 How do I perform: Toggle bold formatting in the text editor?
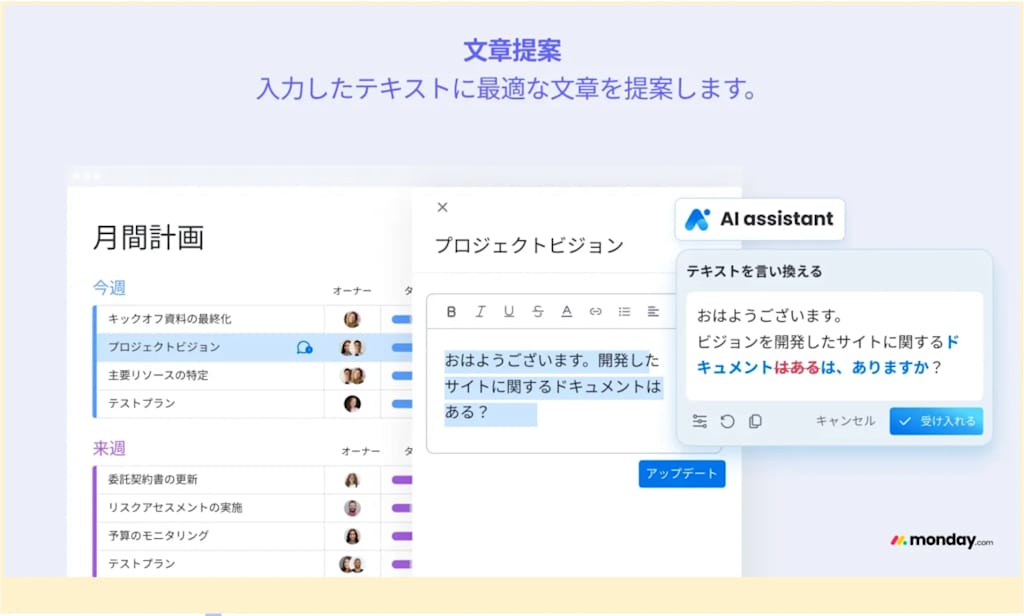click(x=452, y=312)
